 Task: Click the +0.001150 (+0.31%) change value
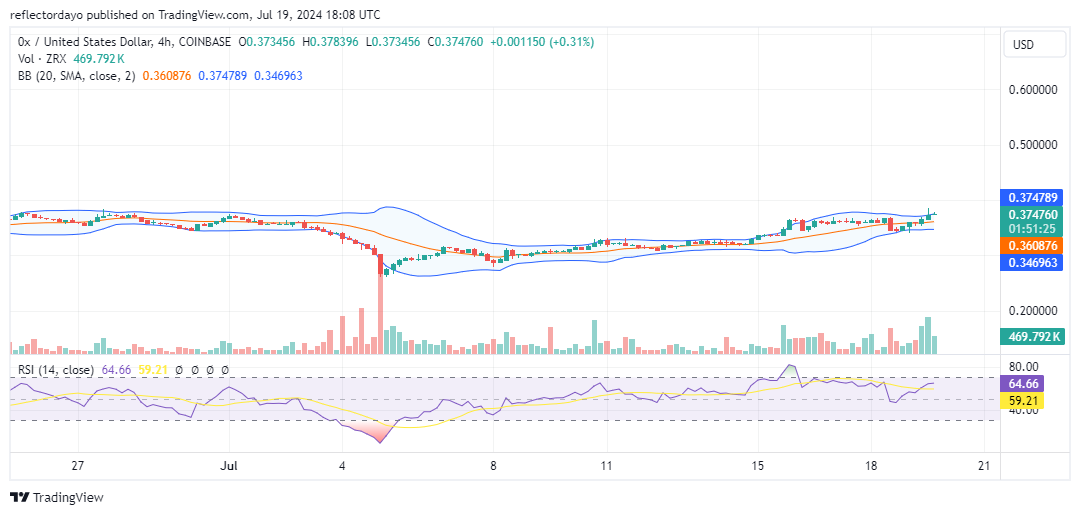[541, 42]
